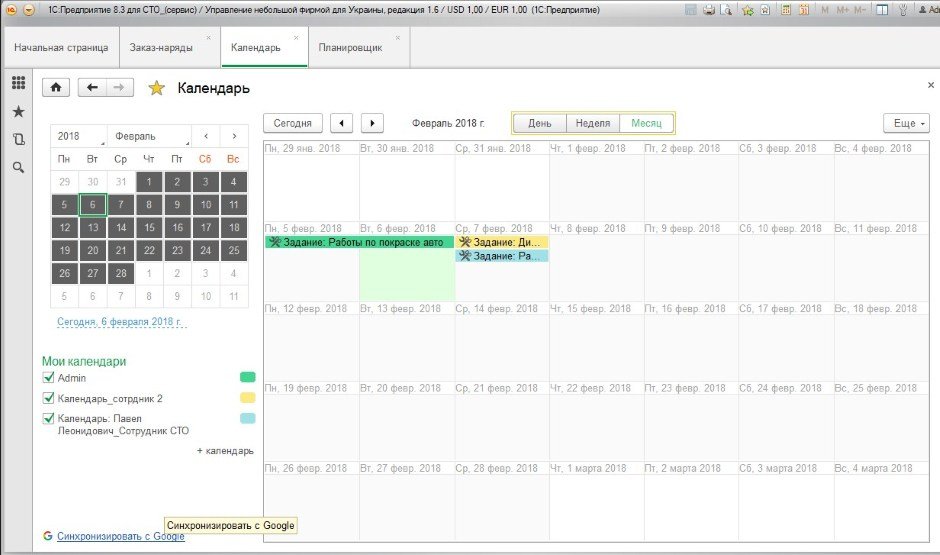
Task: Go to previous period with left arrow
Action: coord(341,123)
